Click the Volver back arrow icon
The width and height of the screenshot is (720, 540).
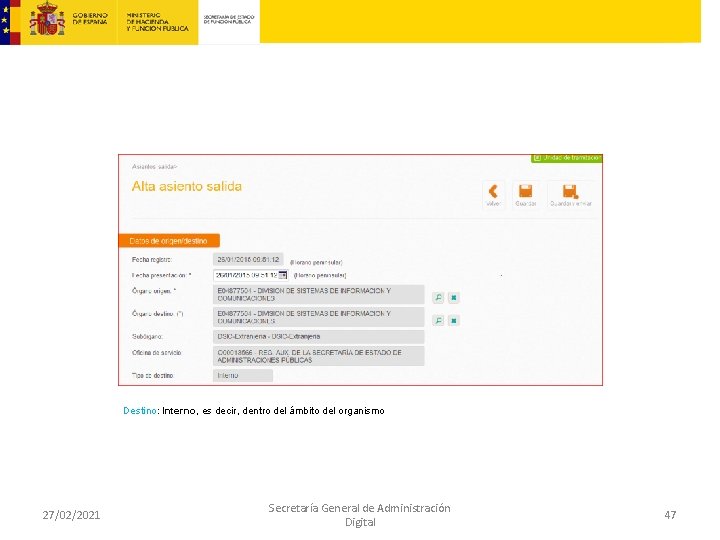[493, 191]
